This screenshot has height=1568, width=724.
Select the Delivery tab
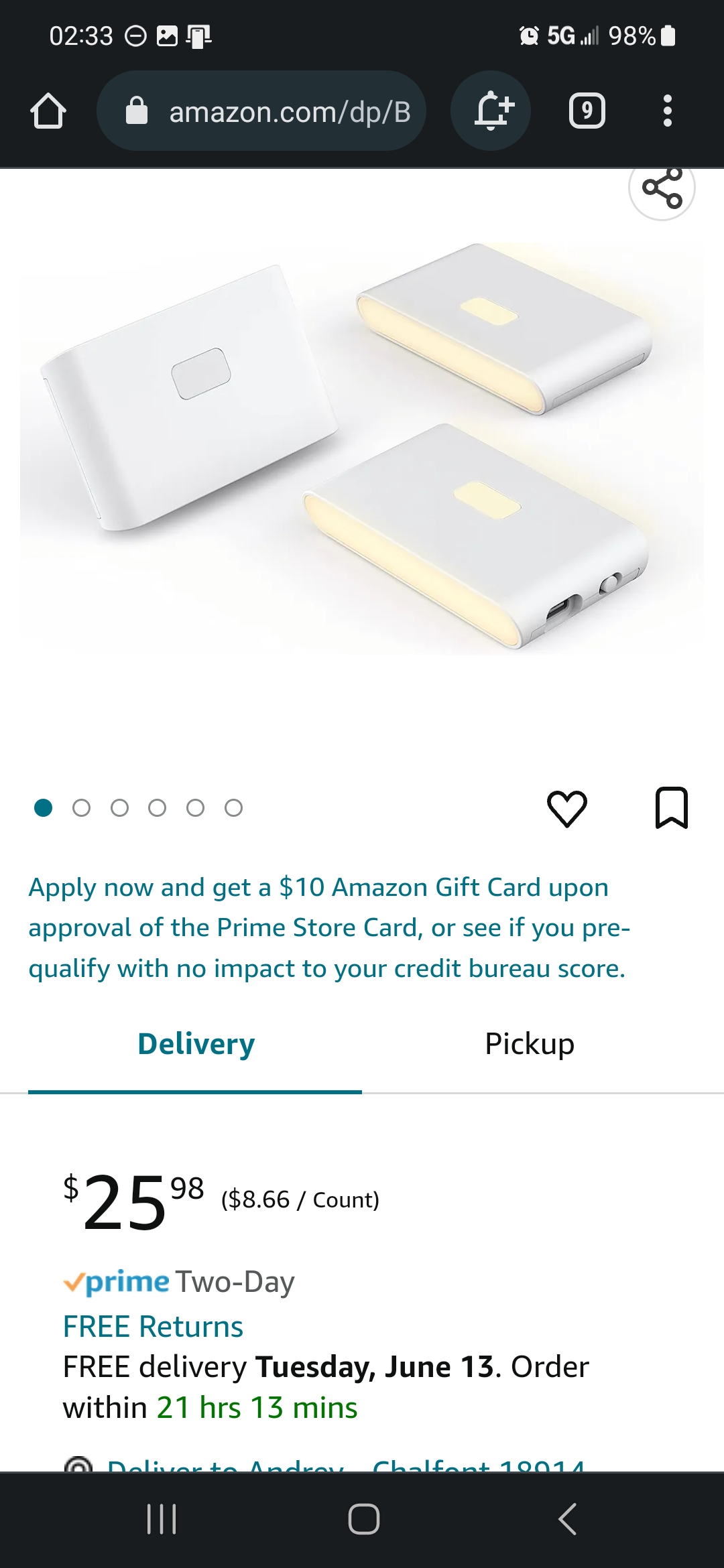coord(196,1044)
